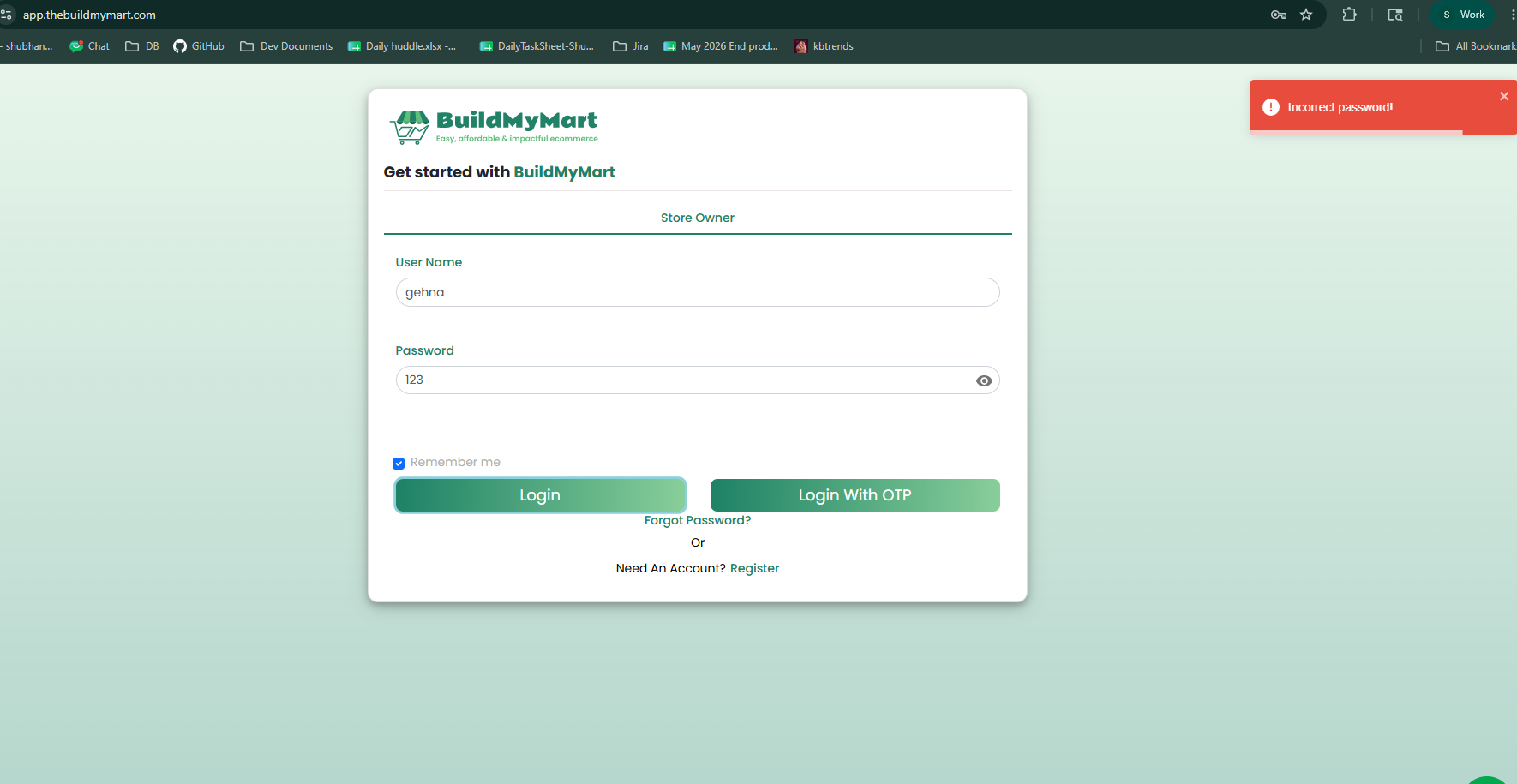Viewport: 1517px width, 784px height.
Task: Expand the Dev Documents bookmark folder
Action: pos(286,46)
